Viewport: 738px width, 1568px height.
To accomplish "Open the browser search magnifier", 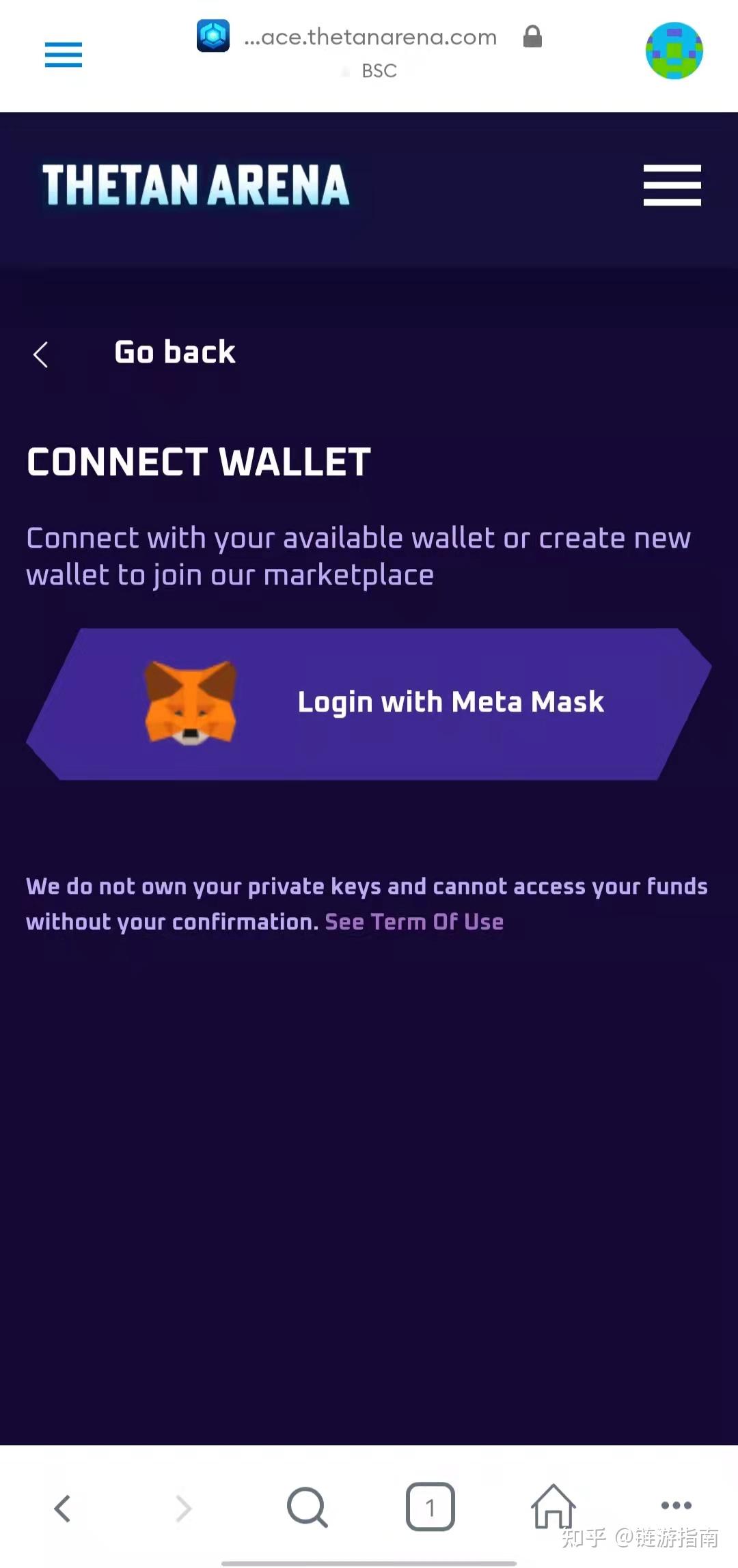I will [x=307, y=1507].
